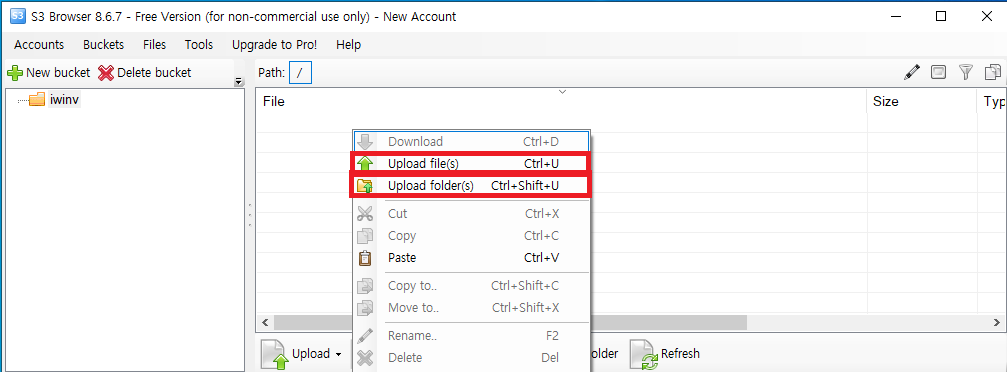Click Copy in the context menu
Viewport: 1007px width, 372px height.
(x=471, y=236)
